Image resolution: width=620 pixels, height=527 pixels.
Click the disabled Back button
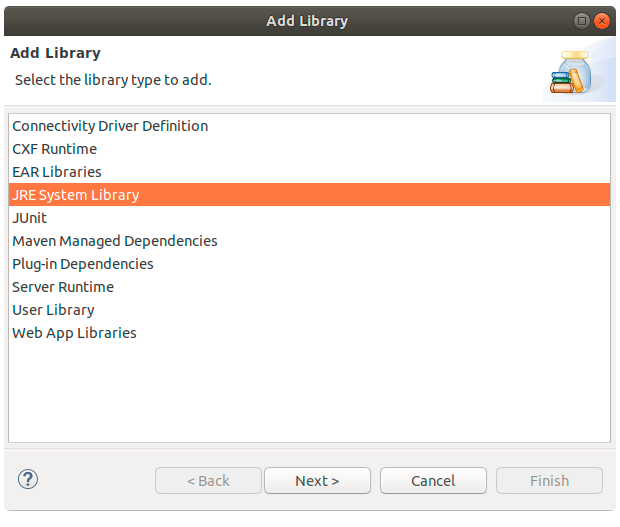click(x=208, y=481)
